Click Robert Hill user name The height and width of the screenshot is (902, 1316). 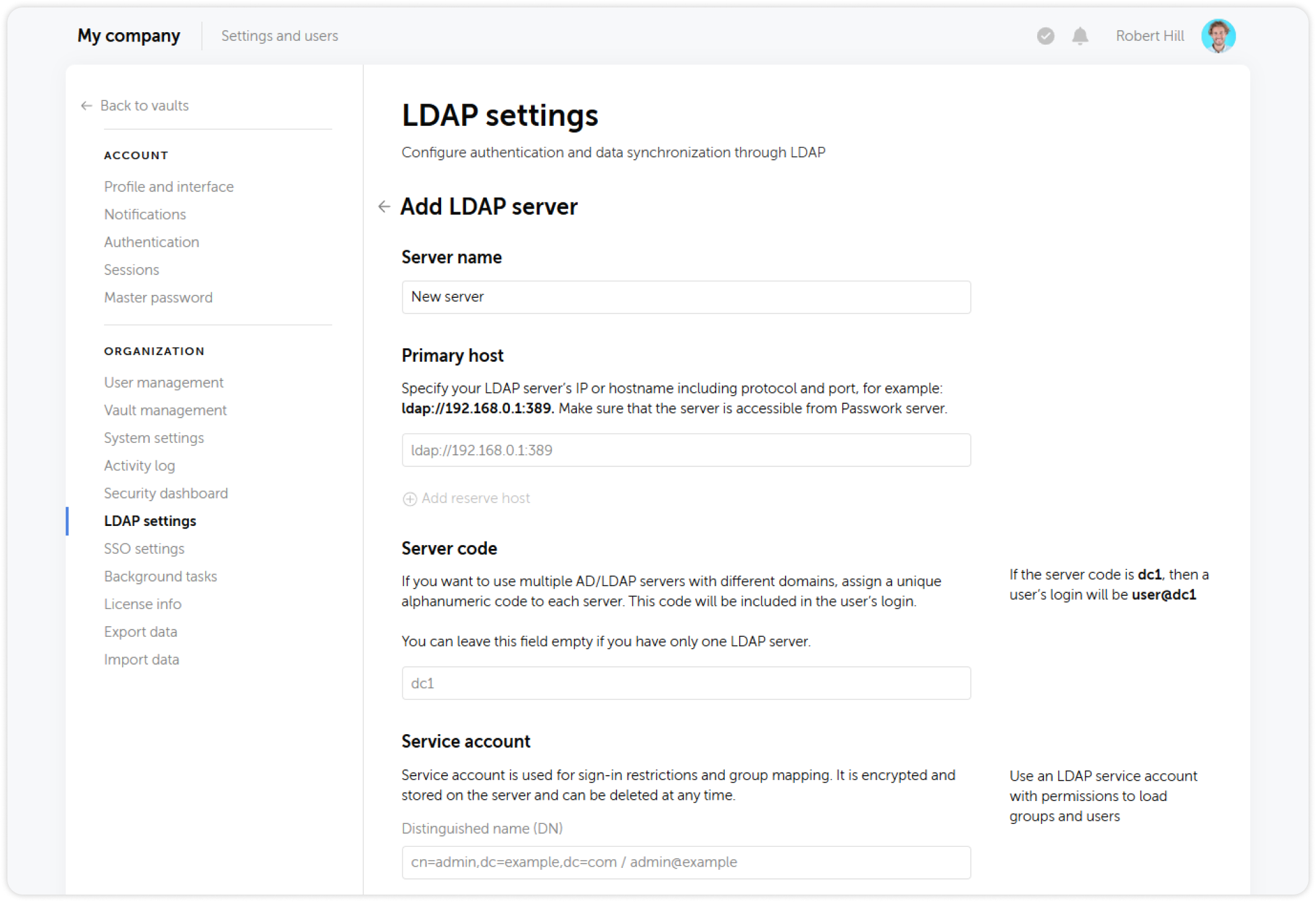tap(1150, 36)
